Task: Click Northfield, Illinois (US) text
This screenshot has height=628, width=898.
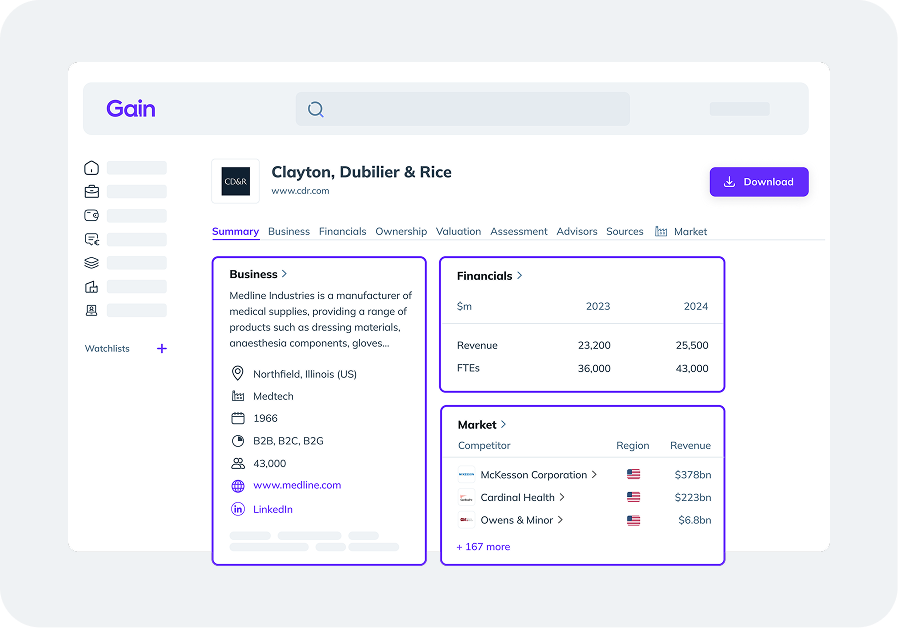Action: 305,374
